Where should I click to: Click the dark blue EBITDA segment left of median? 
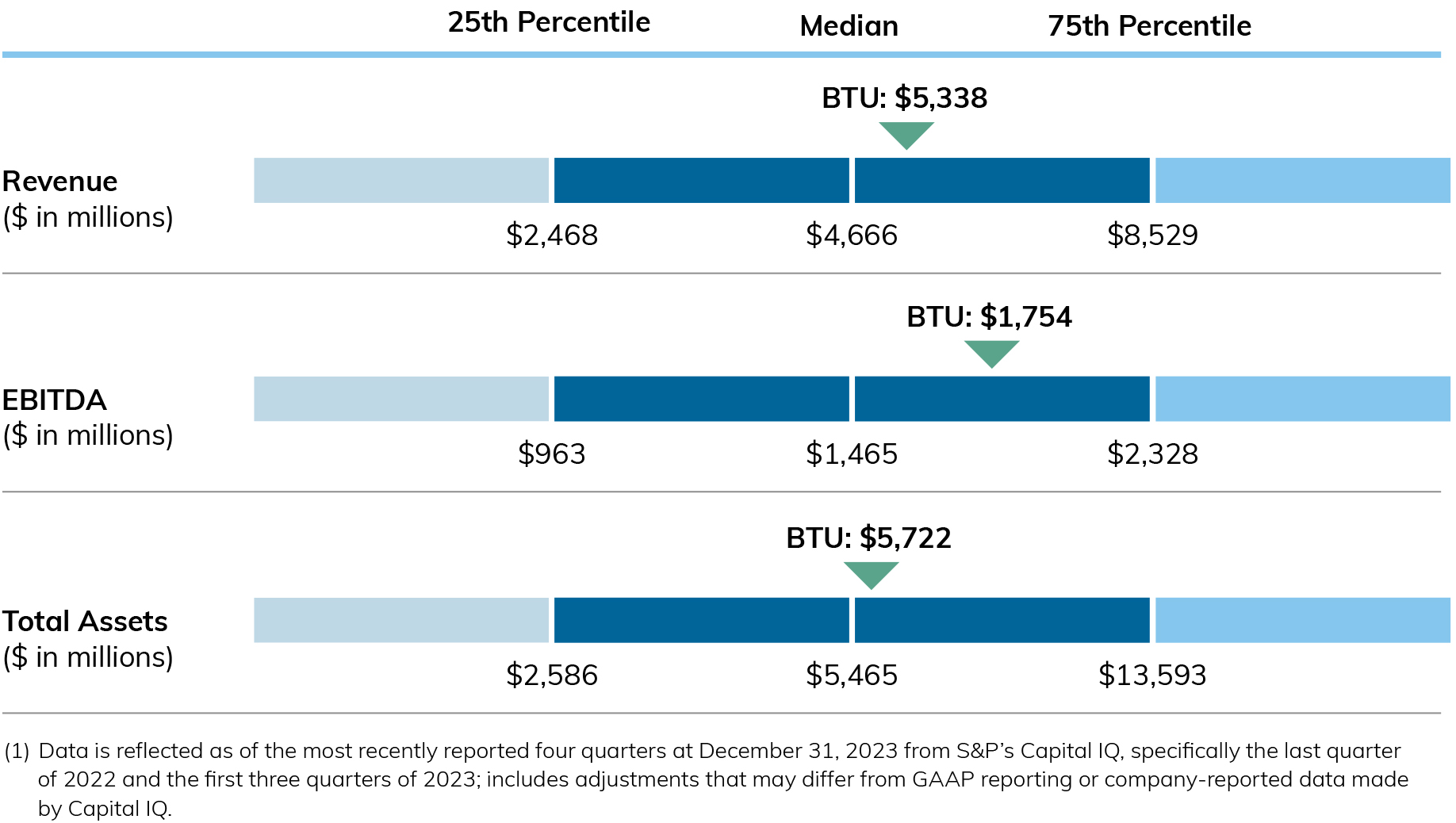(701, 399)
